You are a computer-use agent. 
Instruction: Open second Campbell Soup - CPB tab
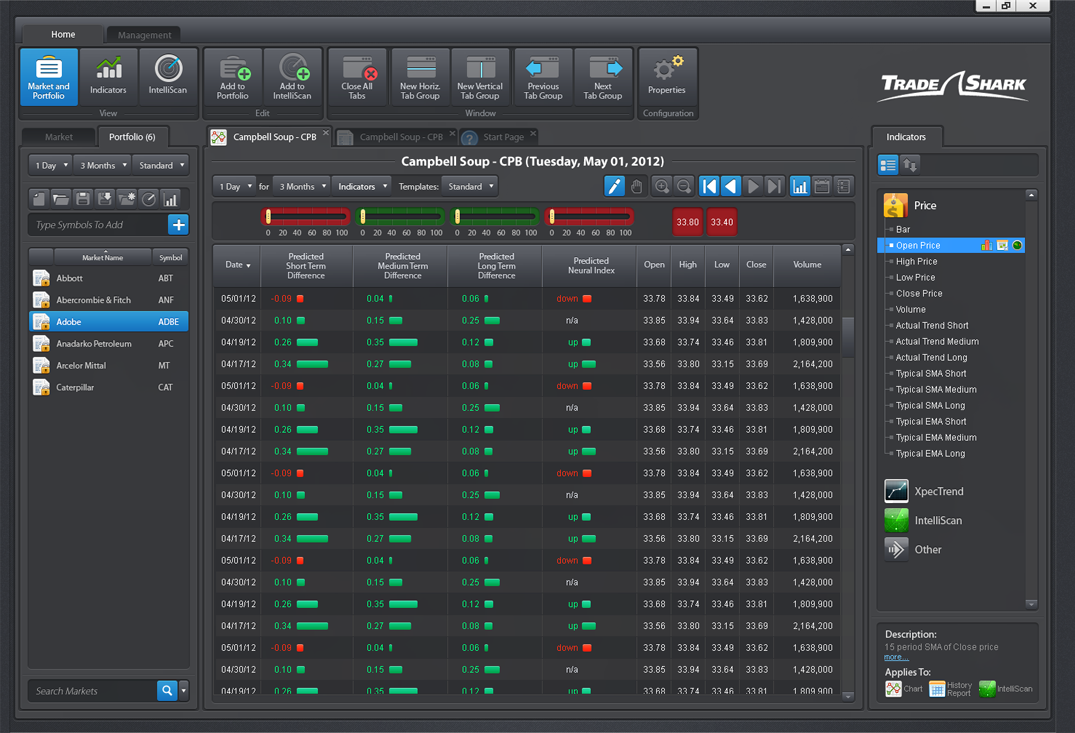tap(396, 137)
